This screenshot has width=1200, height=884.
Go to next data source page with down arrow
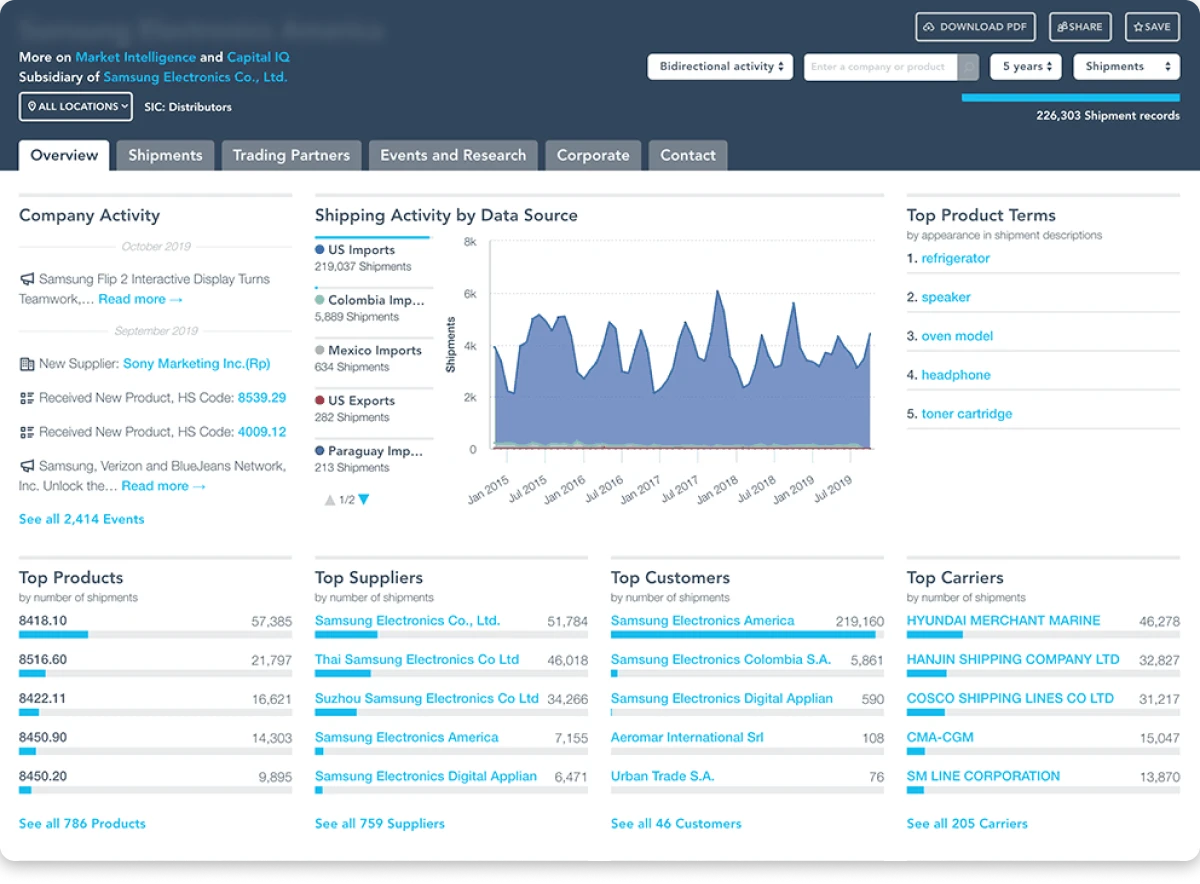click(x=363, y=500)
